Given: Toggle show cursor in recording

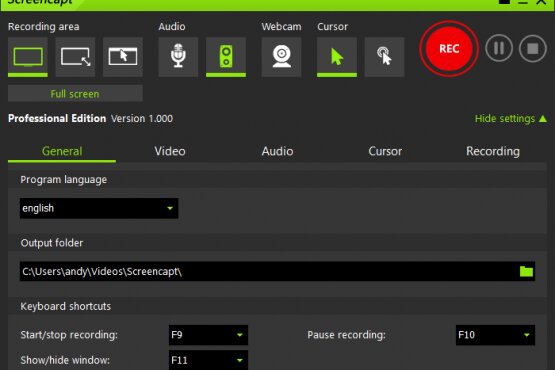Looking at the screenshot, I should 337,57.
